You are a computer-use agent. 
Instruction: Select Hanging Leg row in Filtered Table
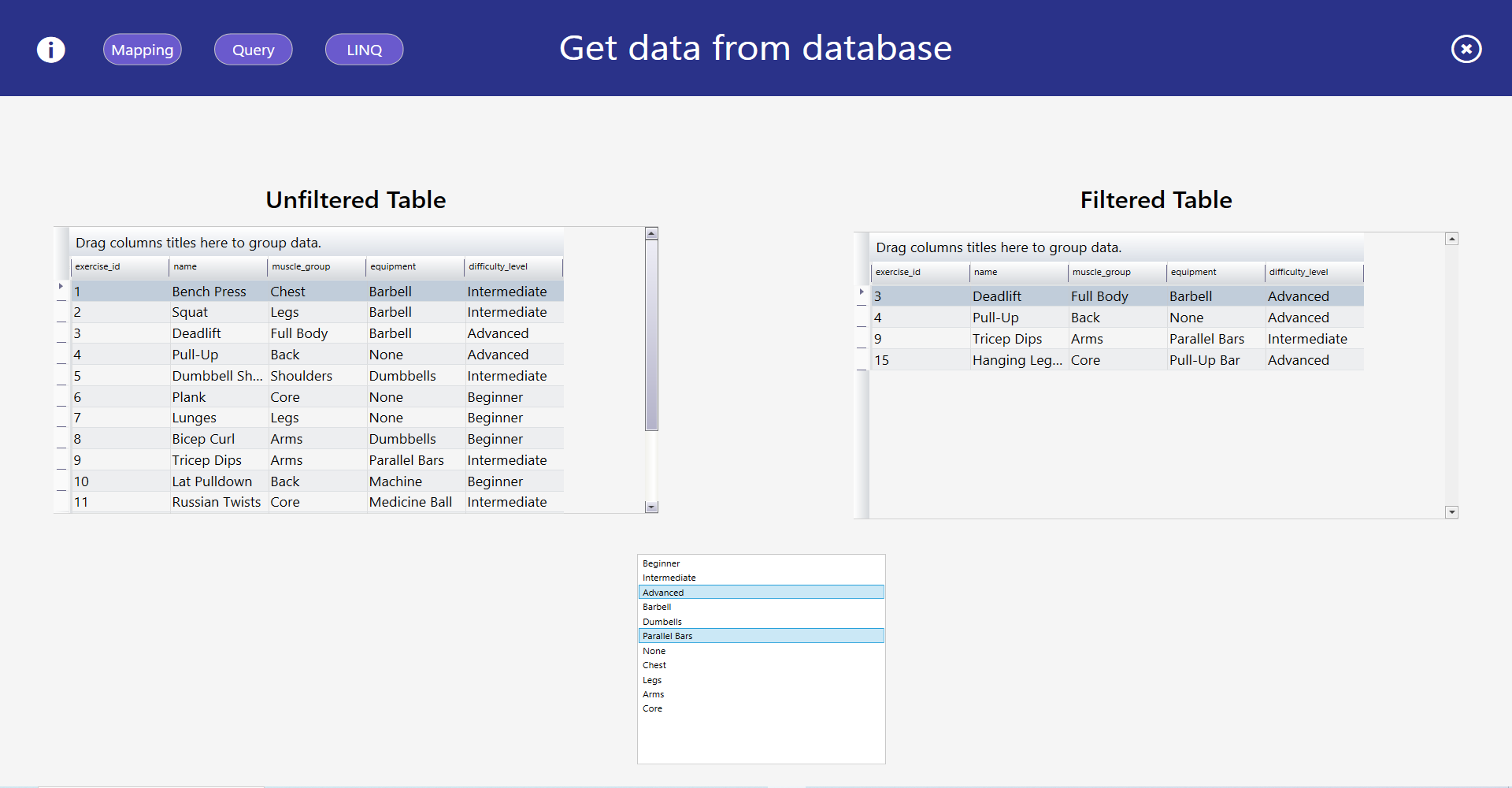point(1017,361)
